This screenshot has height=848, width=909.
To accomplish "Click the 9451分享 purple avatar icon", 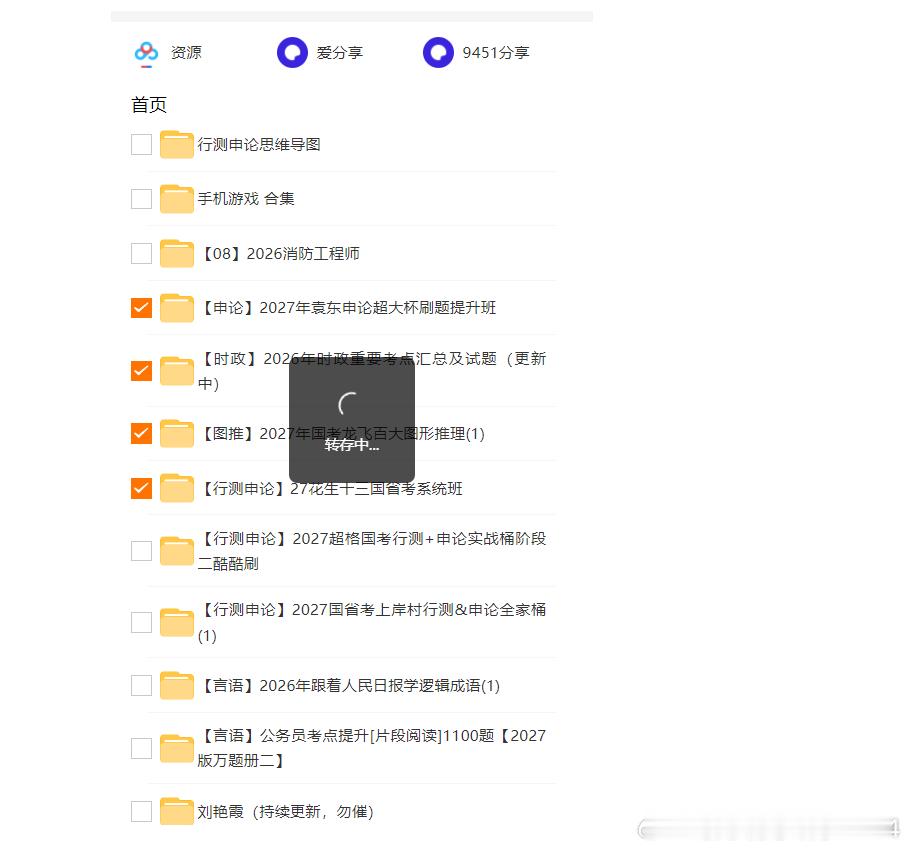I will [438, 53].
